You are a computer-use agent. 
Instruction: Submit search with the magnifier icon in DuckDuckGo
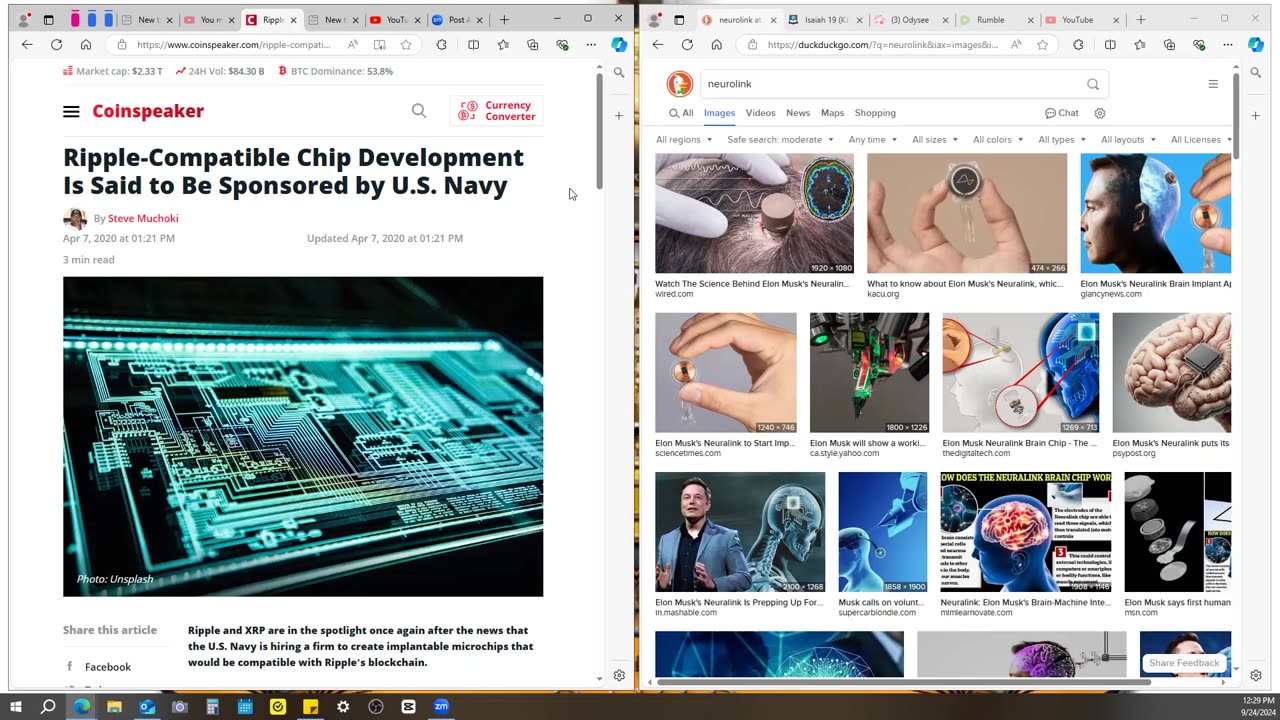[x=1093, y=84]
